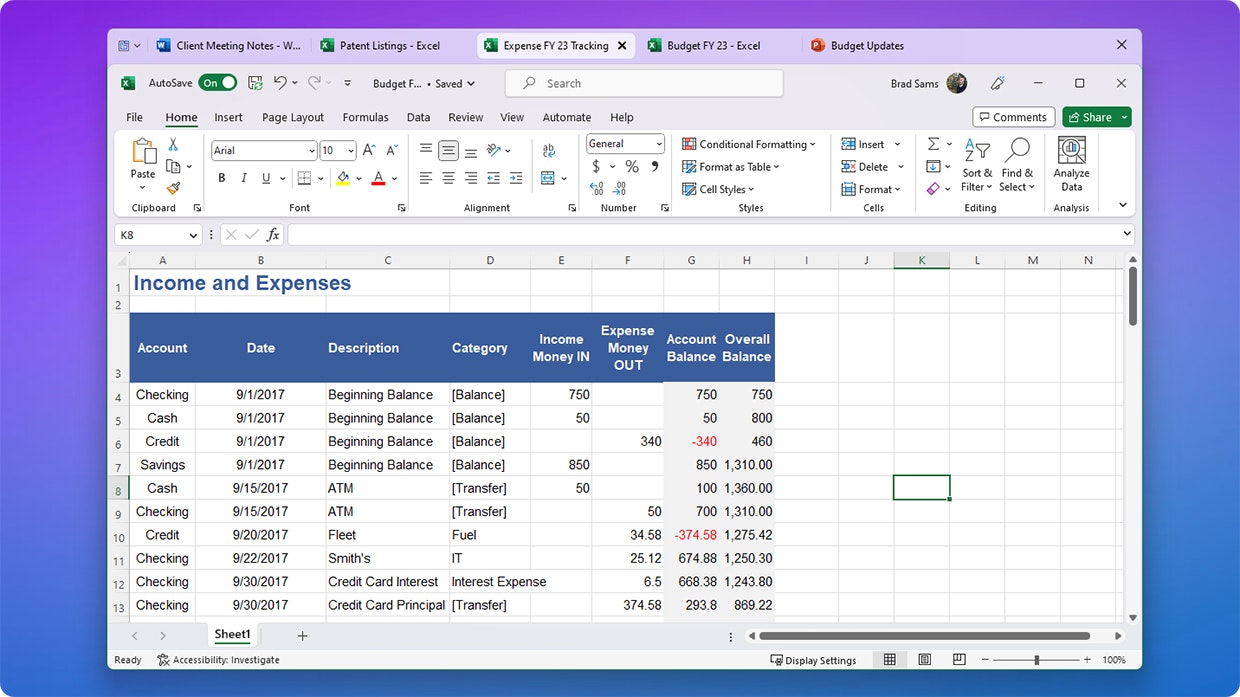This screenshot has width=1240, height=697.
Task: Open the Comments pane
Action: coord(1014,117)
